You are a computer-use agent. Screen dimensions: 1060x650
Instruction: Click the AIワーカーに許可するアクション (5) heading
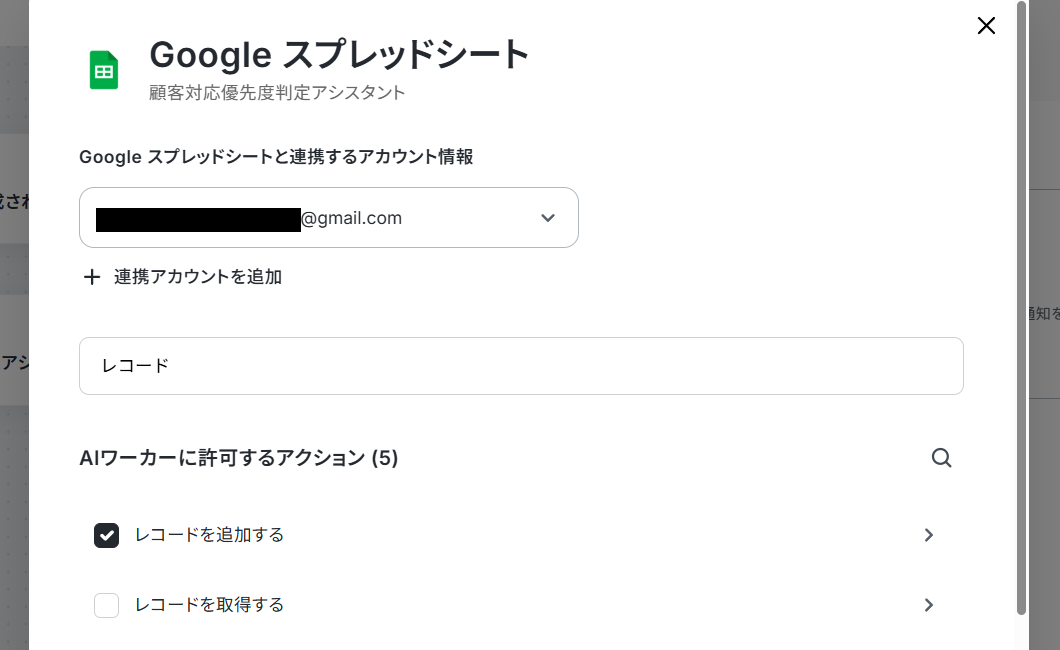pos(239,458)
